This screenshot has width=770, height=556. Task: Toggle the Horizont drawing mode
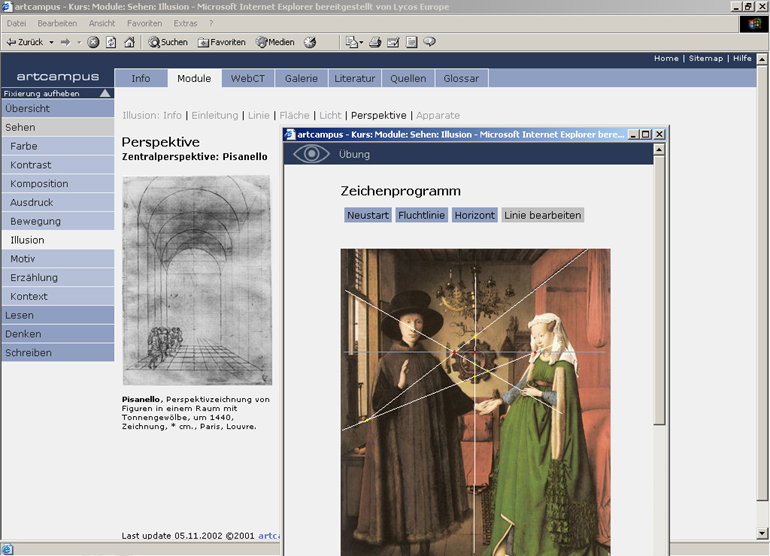(474, 215)
